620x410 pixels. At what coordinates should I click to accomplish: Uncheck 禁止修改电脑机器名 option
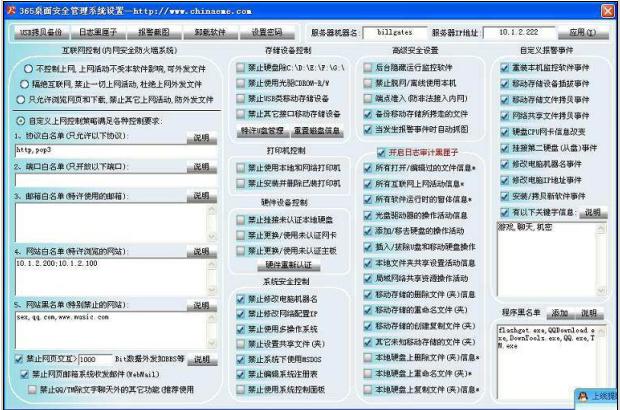(241, 299)
